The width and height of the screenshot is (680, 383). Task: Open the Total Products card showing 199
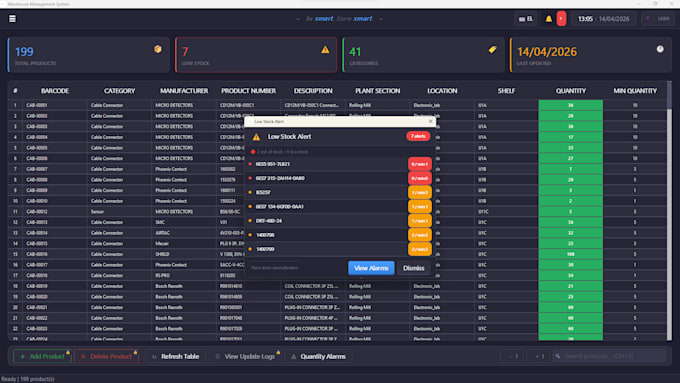88,55
